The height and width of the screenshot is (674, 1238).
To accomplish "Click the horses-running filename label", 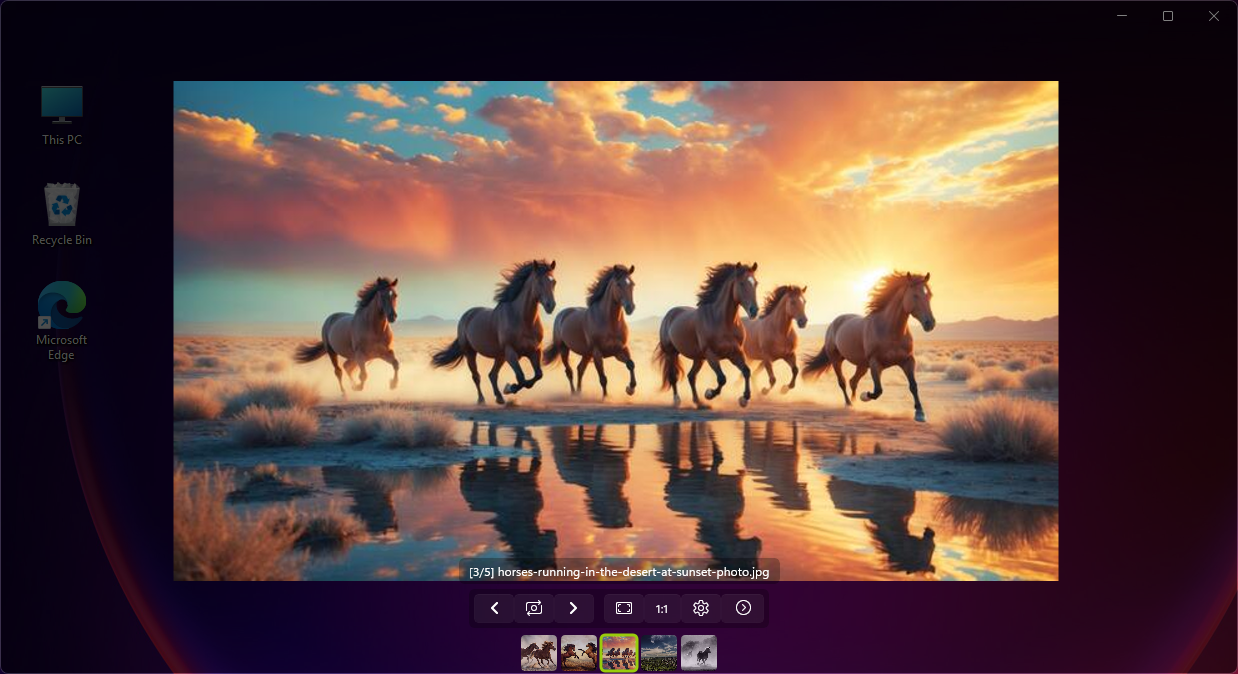I will [x=617, y=571].
